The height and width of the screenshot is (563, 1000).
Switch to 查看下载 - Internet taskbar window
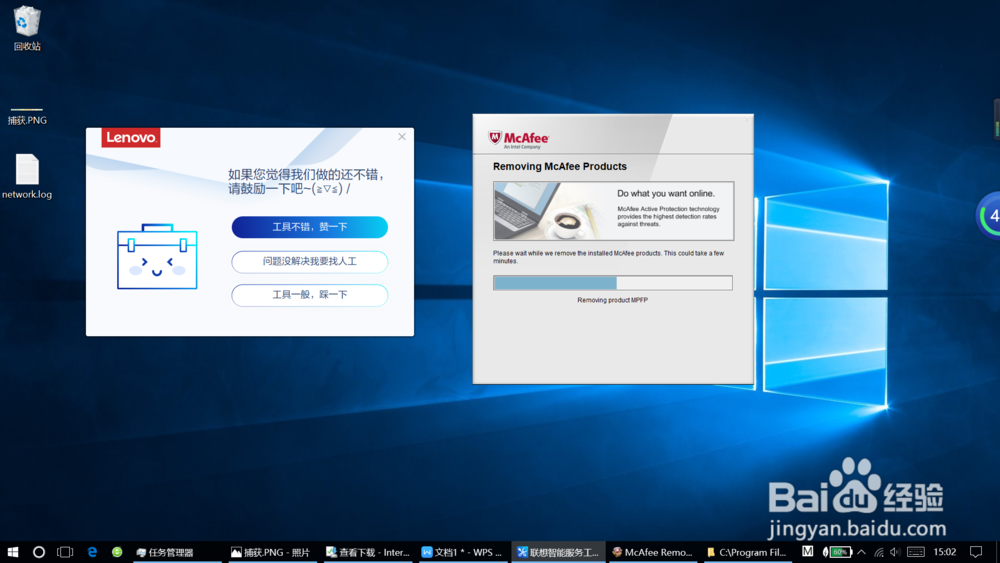368,552
